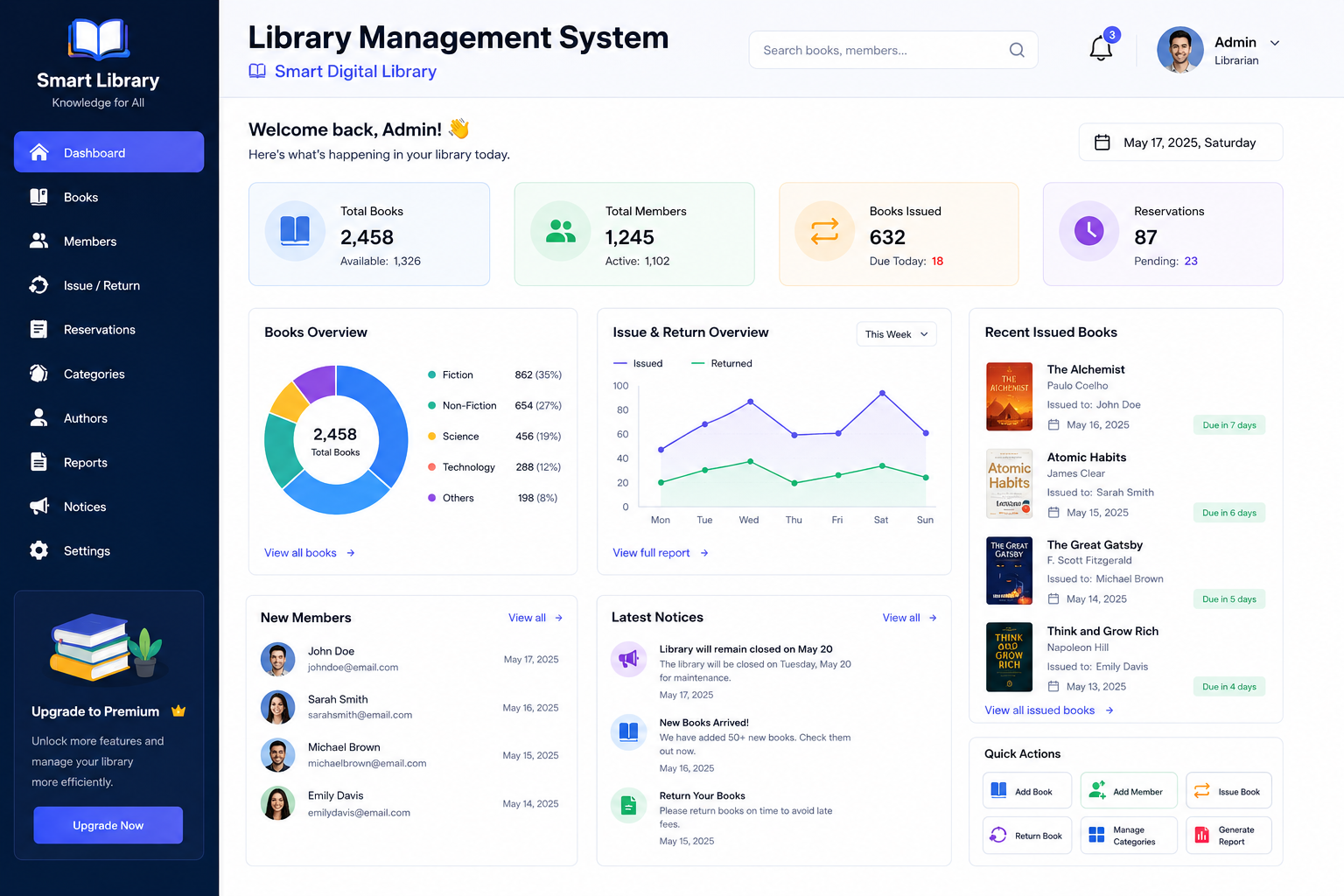Open the Notices sidebar item
This screenshot has height=896, width=1344.
108,507
